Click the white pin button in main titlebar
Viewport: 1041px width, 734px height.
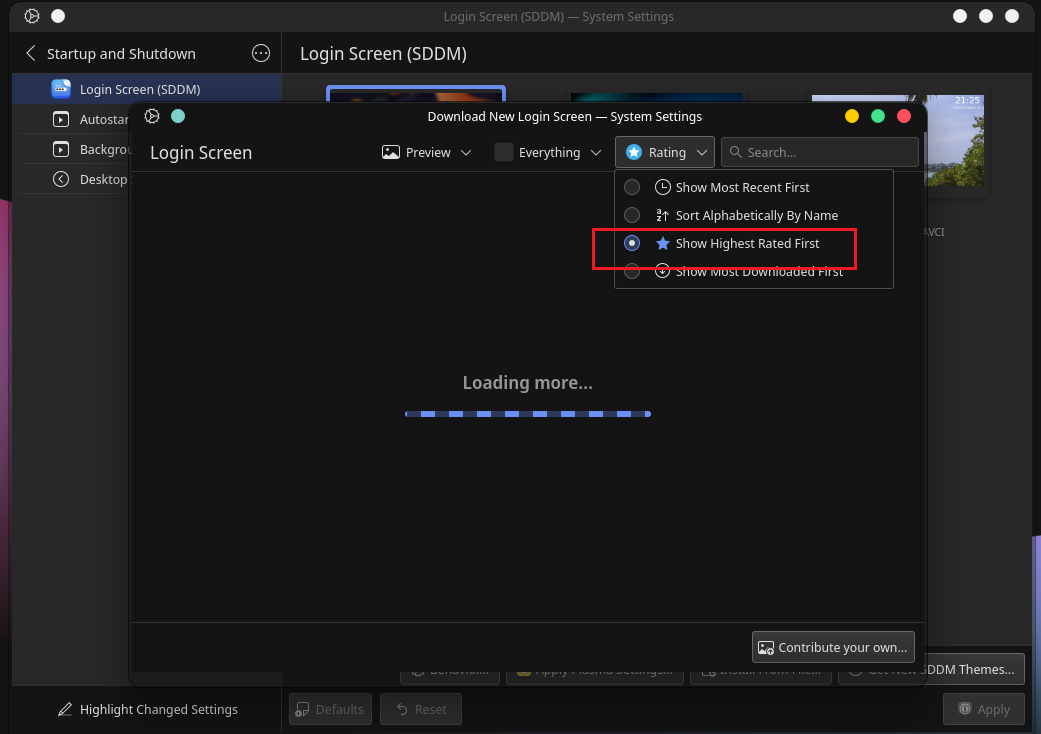pyautogui.click(x=58, y=16)
